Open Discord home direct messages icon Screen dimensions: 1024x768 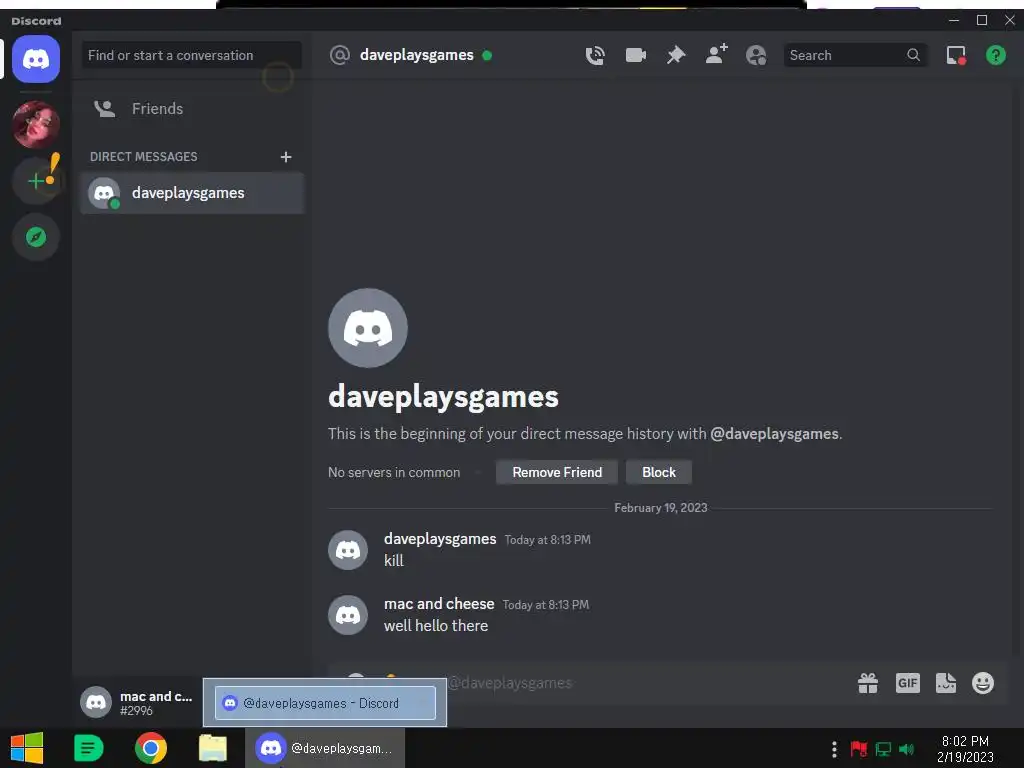(x=36, y=59)
